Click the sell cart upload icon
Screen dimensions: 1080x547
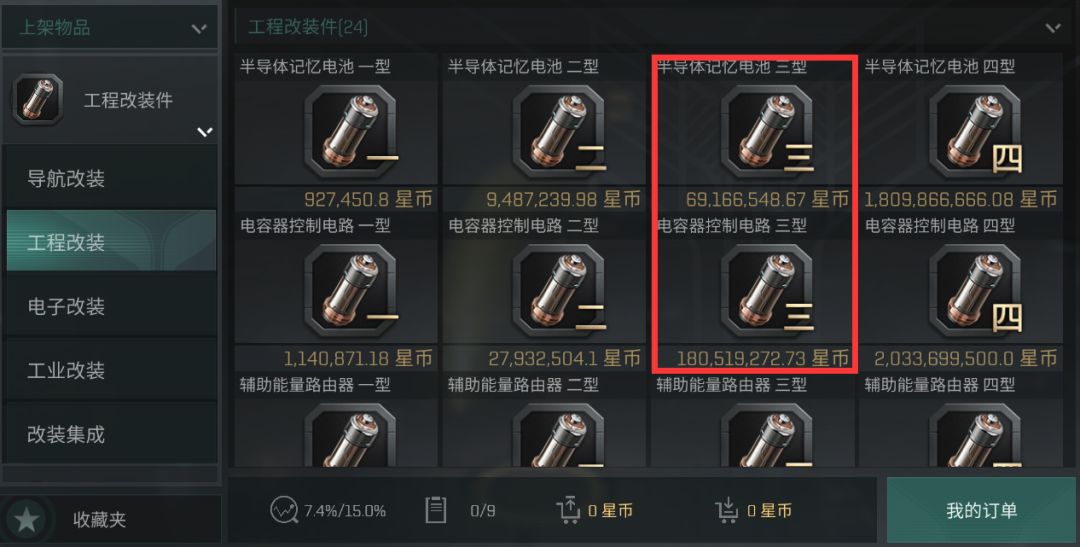pos(568,510)
